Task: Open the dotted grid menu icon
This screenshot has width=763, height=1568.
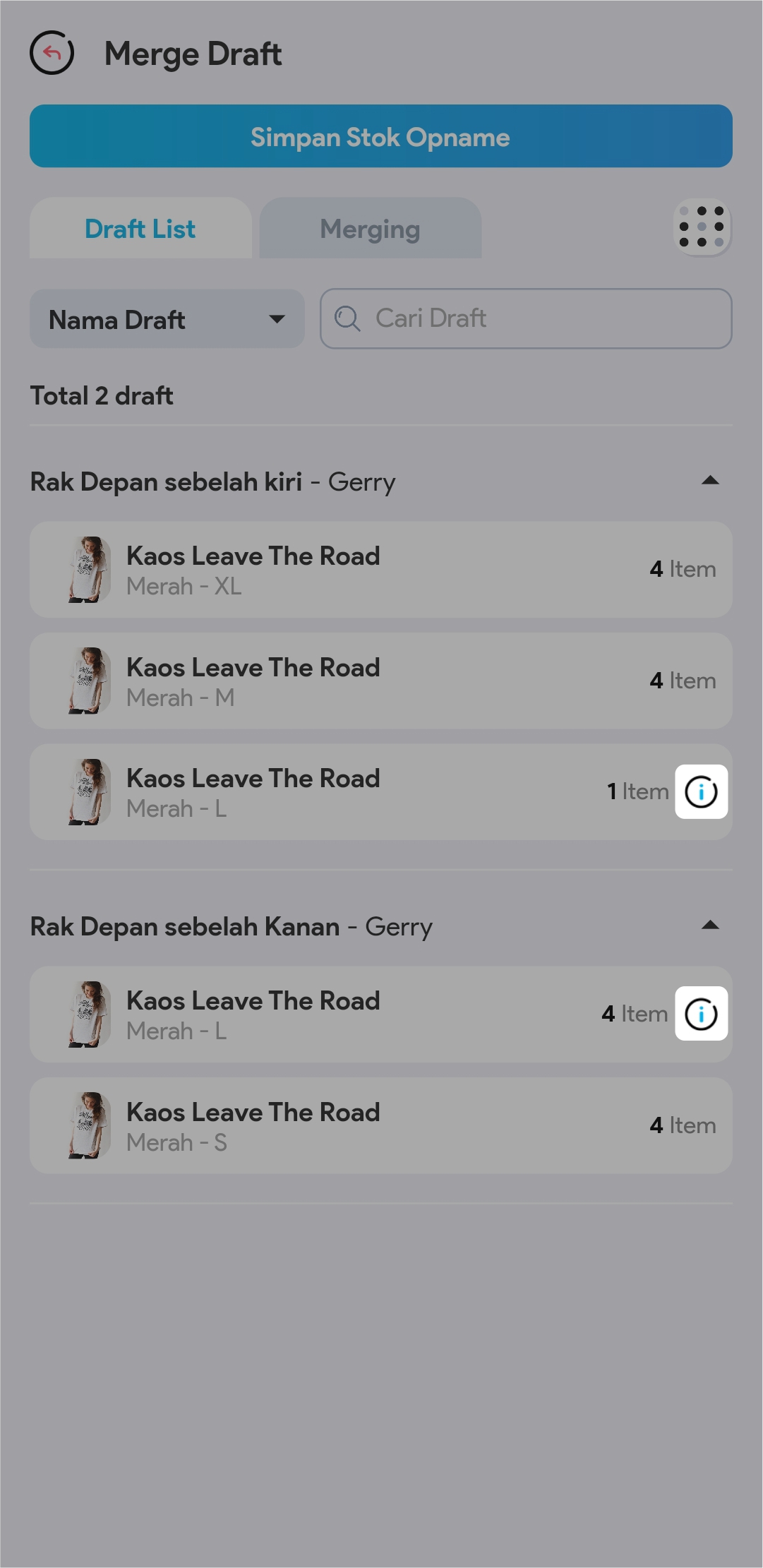Action: [x=702, y=227]
